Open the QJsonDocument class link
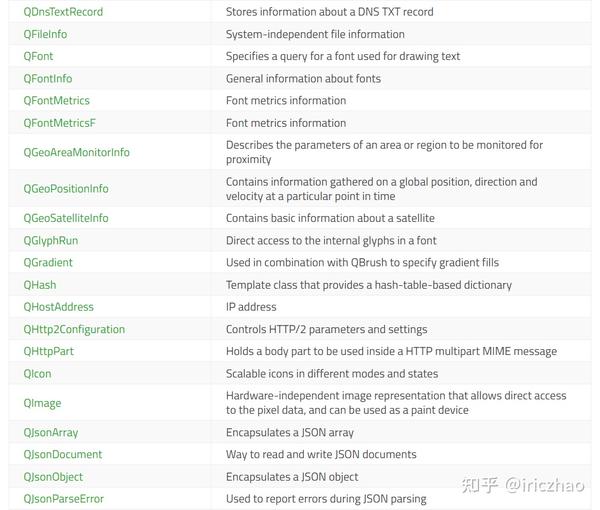The height and width of the screenshot is (510, 600). [63, 454]
